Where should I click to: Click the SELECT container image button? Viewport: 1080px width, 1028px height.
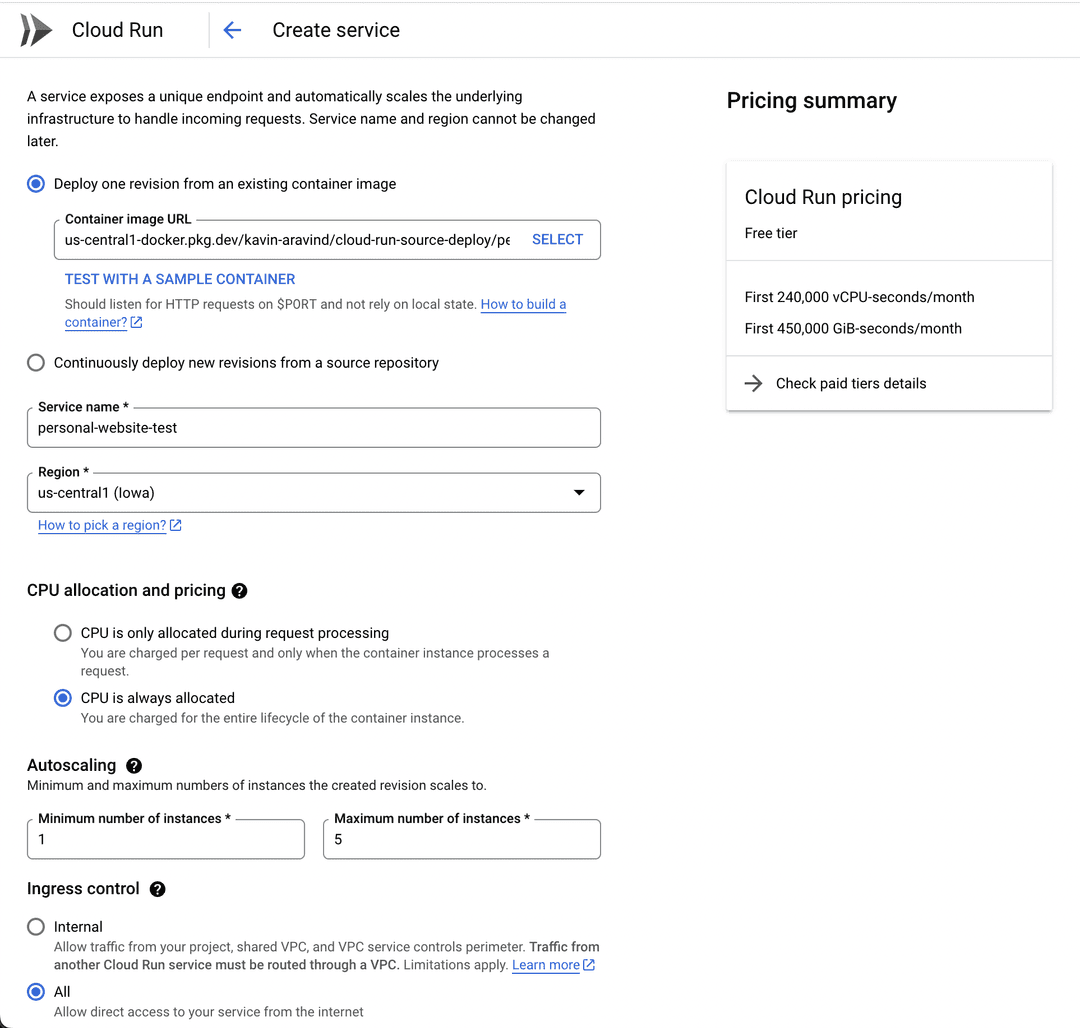point(557,240)
